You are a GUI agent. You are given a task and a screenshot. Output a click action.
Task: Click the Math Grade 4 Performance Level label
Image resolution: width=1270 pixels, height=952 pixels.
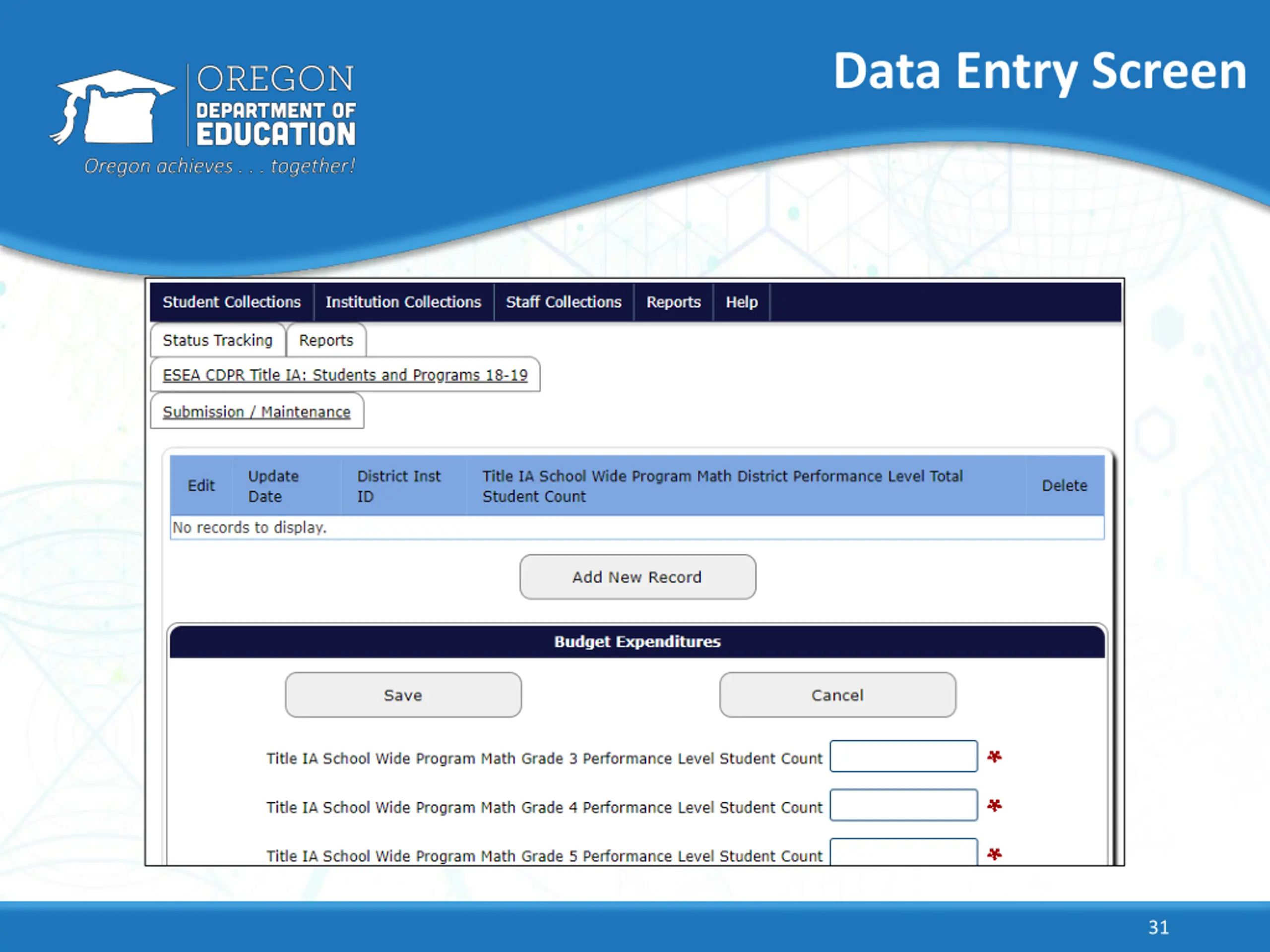[544, 807]
